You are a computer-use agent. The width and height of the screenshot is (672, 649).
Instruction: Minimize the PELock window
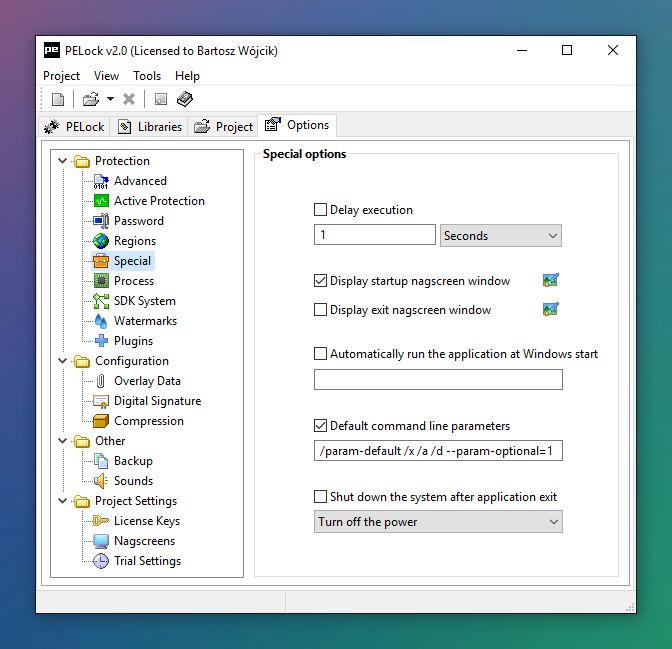pos(522,50)
